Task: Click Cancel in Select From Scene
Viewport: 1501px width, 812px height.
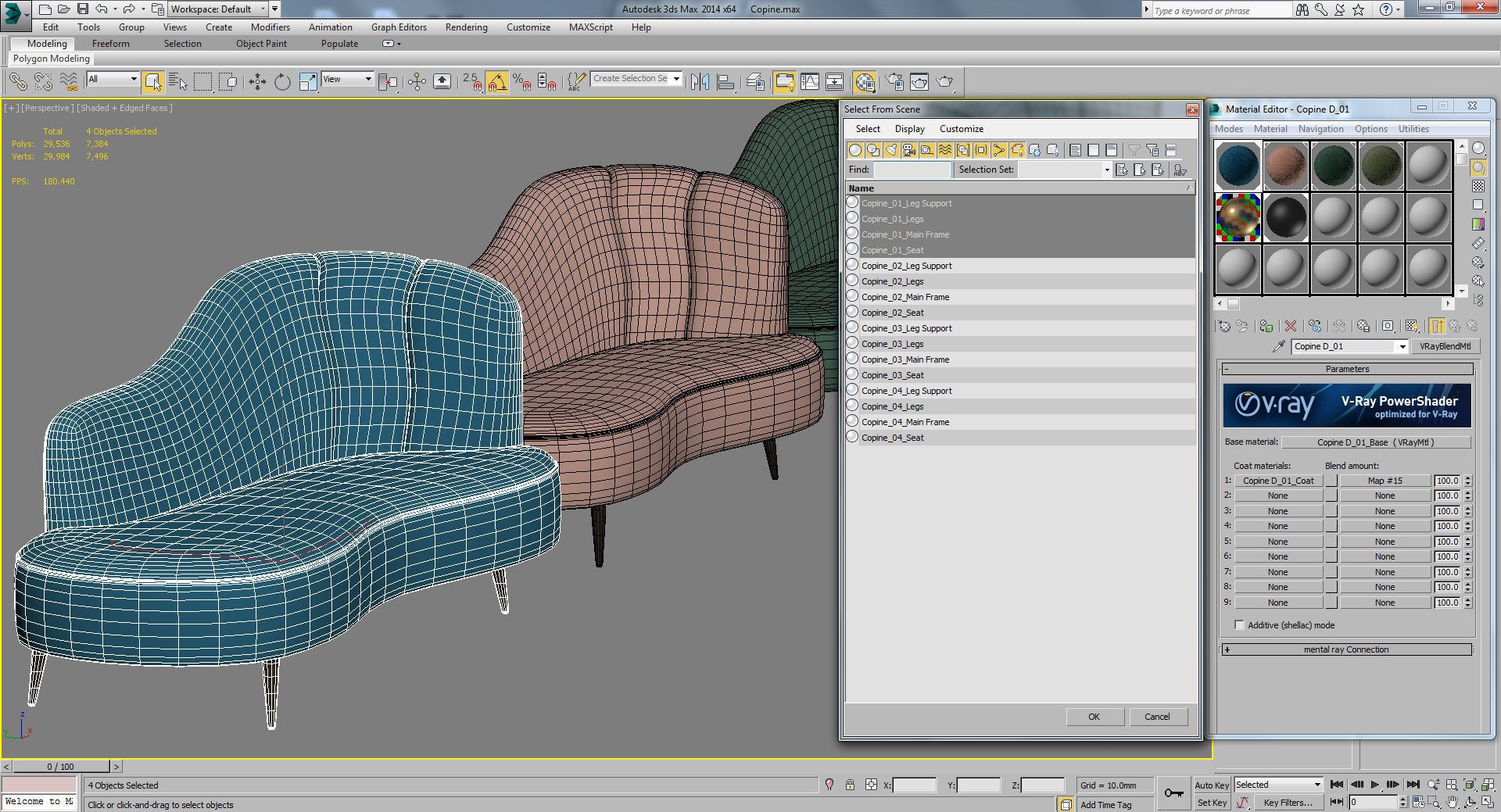Action: click(x=1157, y=717)
